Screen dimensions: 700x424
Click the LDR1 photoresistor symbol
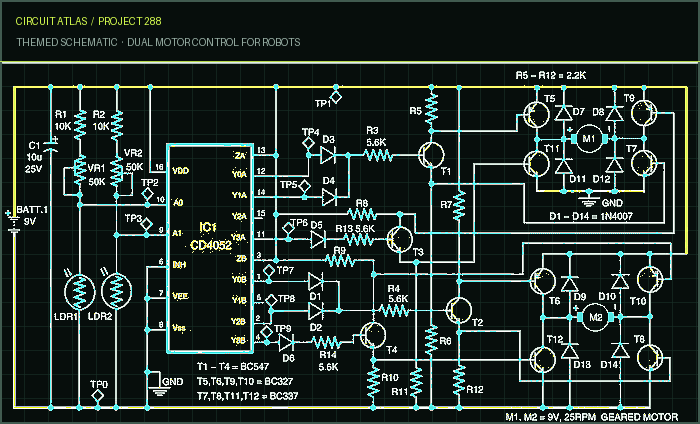coord(79,292)
